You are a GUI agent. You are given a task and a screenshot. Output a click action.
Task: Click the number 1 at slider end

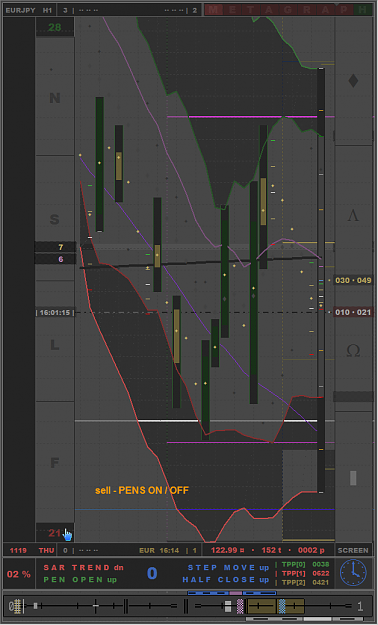click(360, 607)
